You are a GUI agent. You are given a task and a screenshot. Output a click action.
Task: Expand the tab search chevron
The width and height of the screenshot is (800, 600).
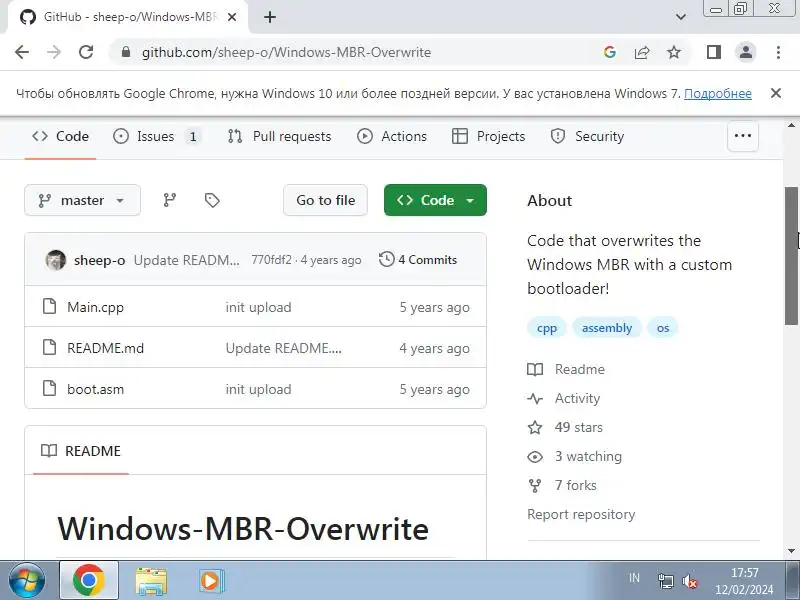[x=681, y=17]
